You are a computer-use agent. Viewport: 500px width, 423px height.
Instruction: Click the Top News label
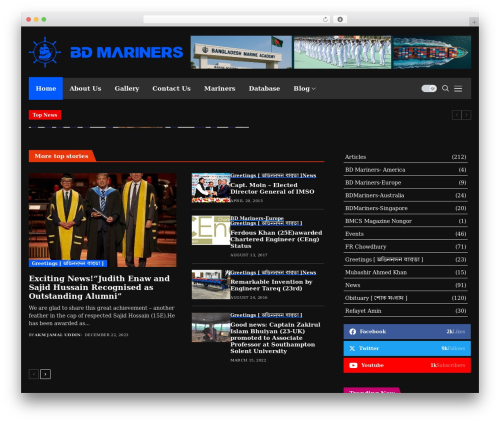coord(45,115)
